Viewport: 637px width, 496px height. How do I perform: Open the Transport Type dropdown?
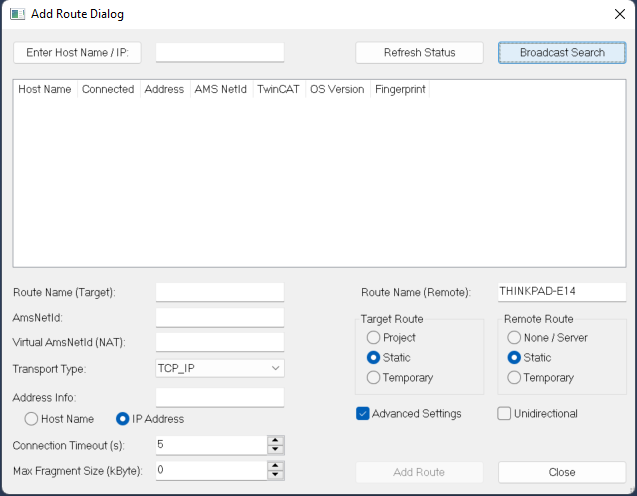[x=220, y=368]
